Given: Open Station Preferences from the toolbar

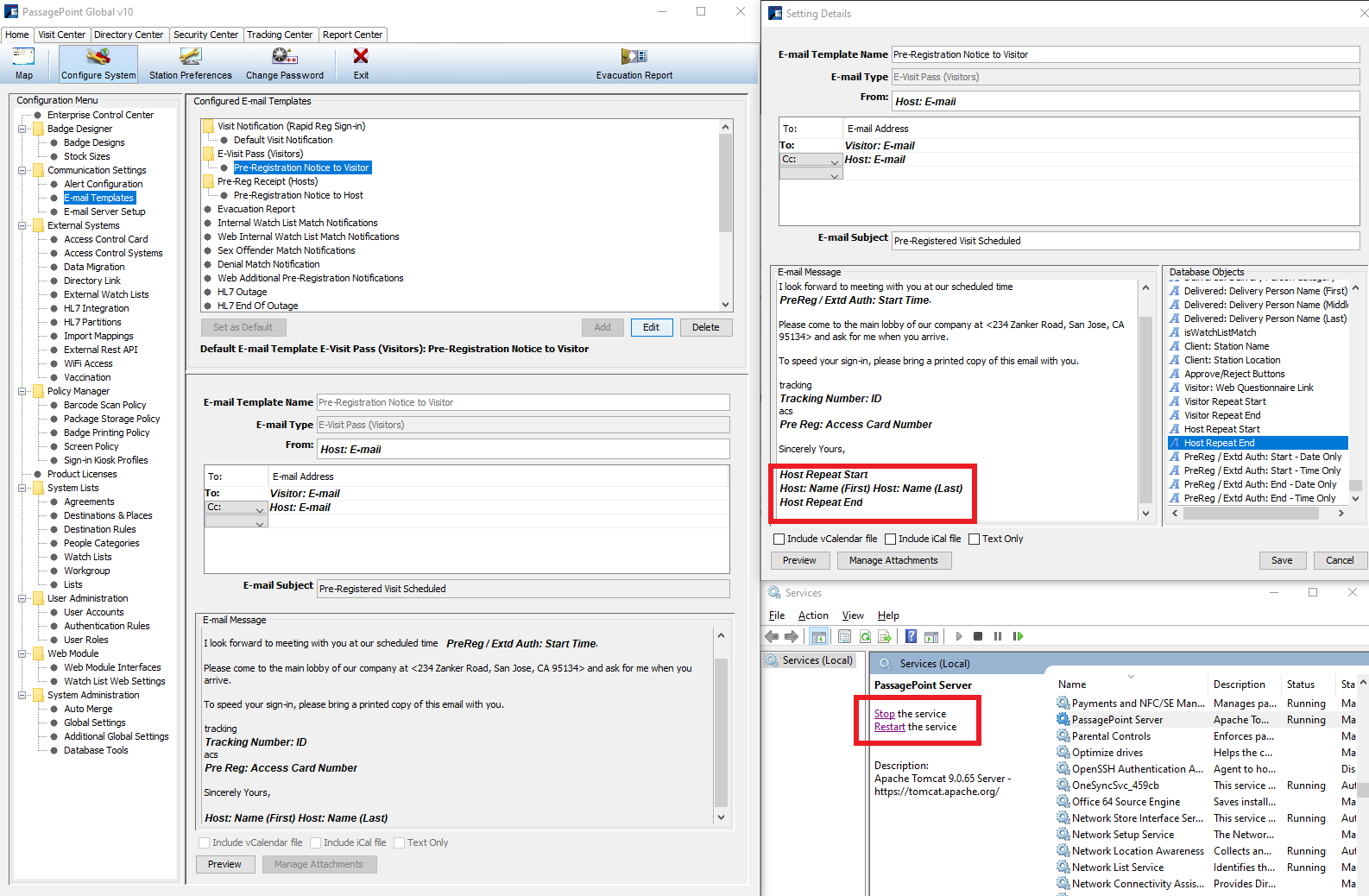Looking at the screenshot, I should (x=190, y=56).
